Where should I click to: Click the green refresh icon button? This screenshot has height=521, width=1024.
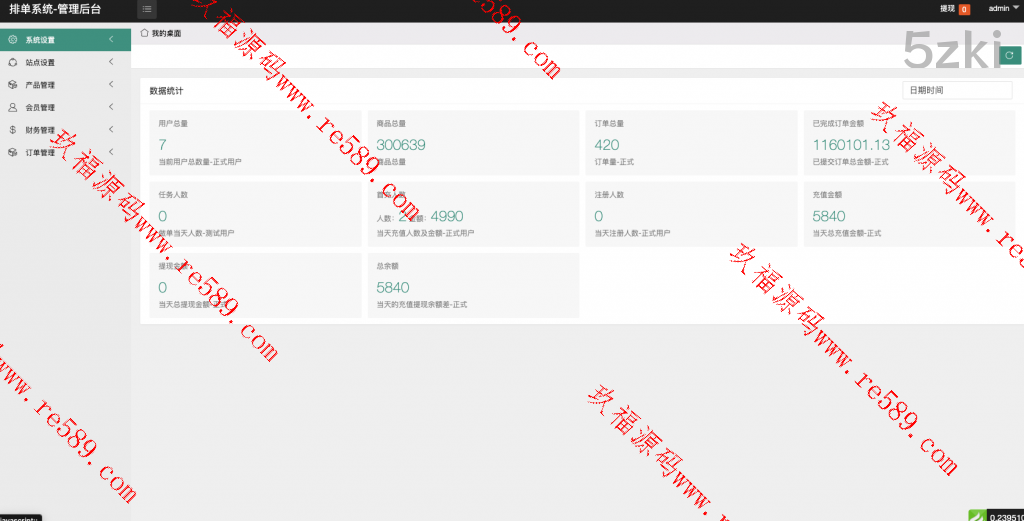1009,55
